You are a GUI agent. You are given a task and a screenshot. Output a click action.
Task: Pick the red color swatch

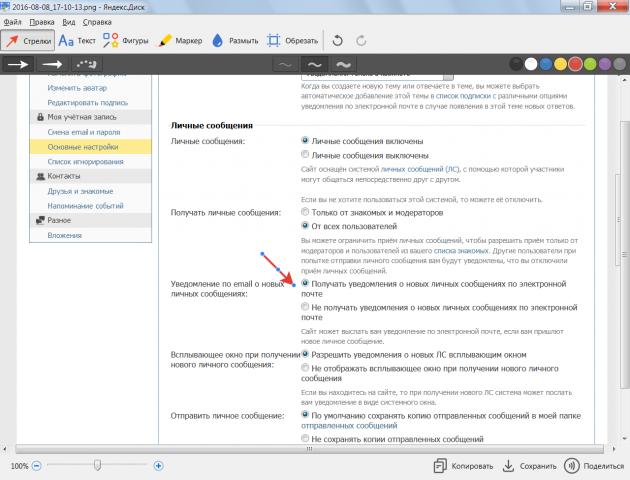[x=575, y=64]
